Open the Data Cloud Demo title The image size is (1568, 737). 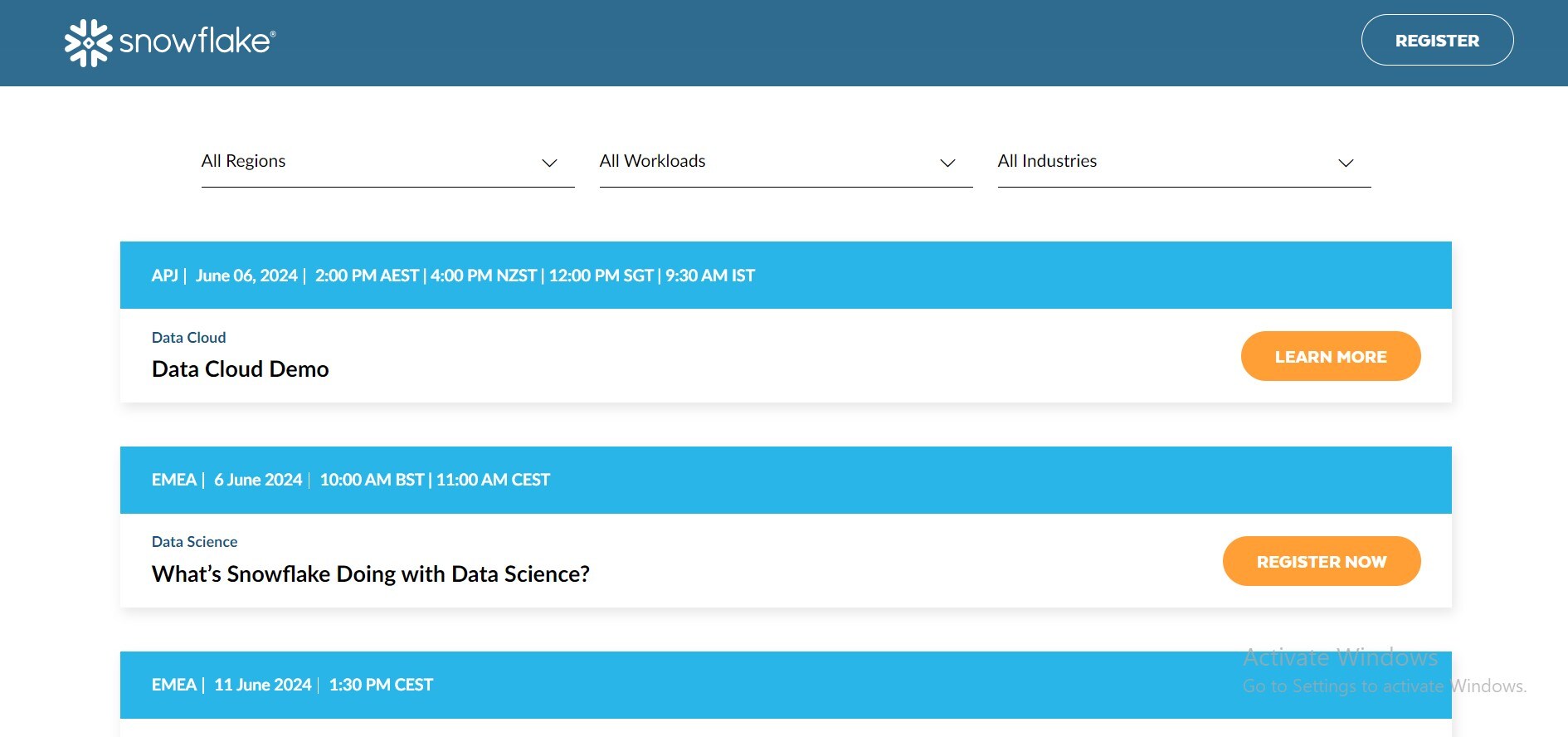click(x=241, y=369)
